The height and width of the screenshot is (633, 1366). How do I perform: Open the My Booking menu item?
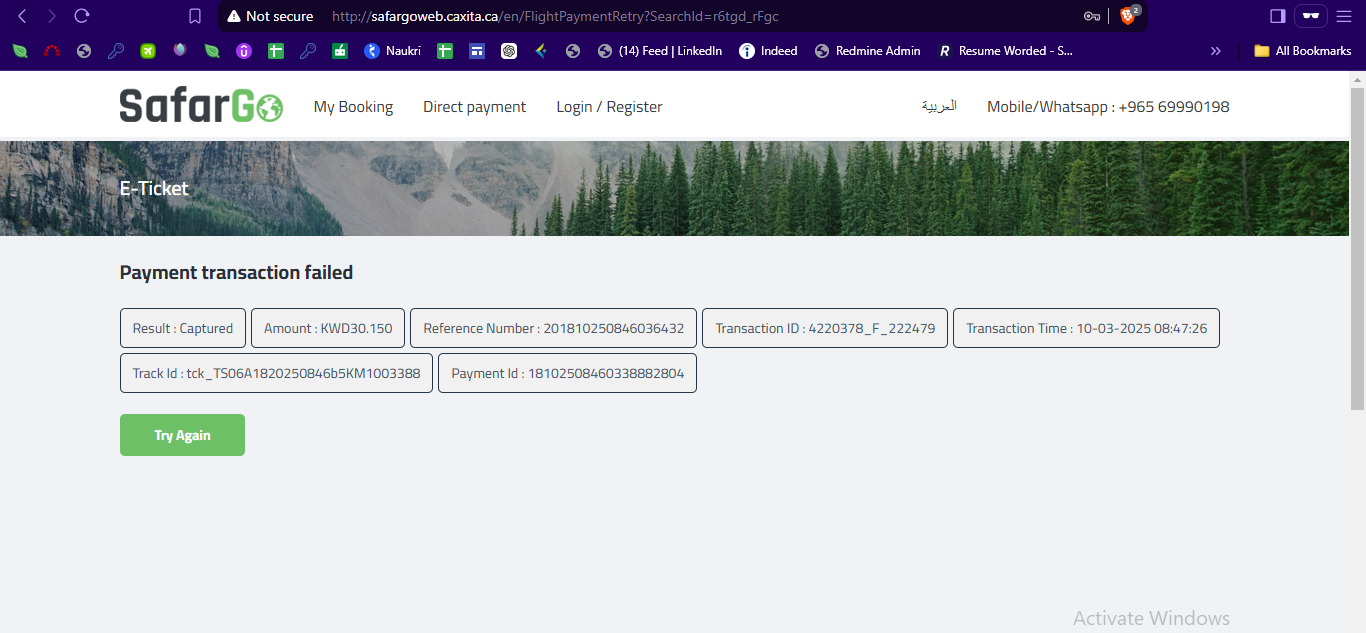coord(353,107)
